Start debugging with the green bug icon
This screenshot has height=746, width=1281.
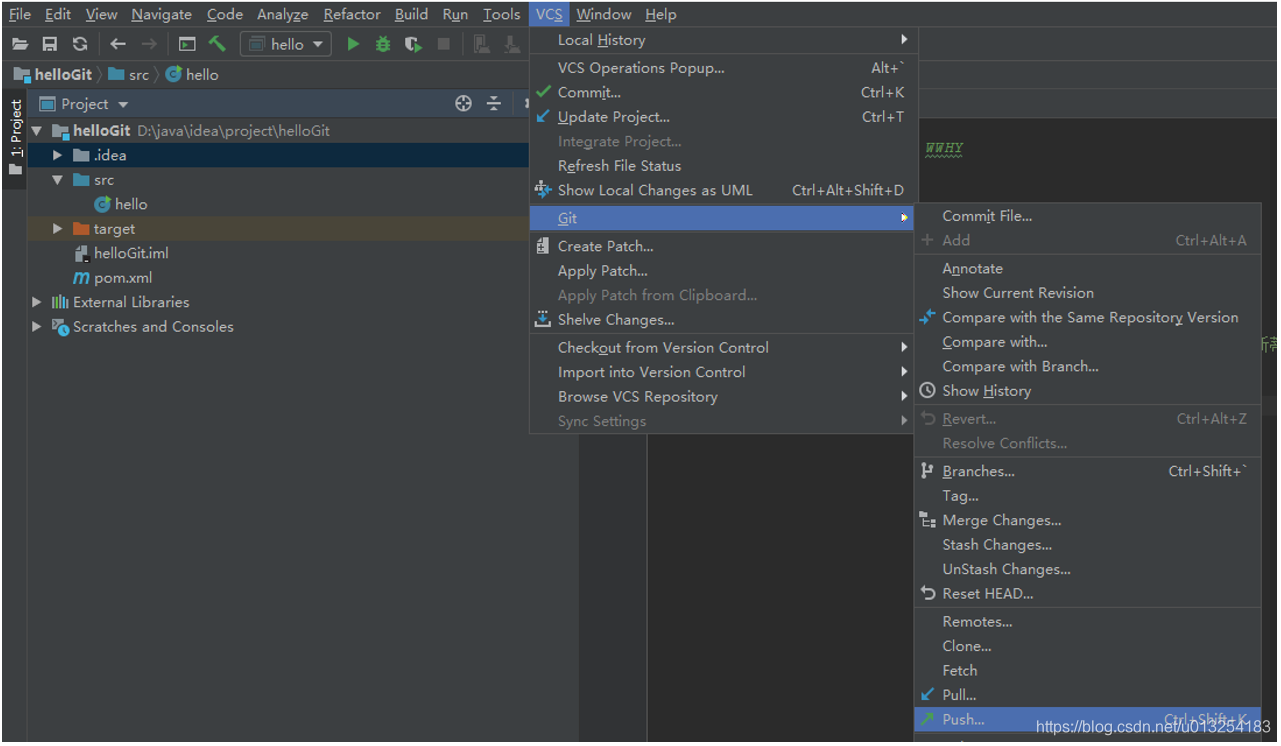pyautogui.click(x=383, y=44)
